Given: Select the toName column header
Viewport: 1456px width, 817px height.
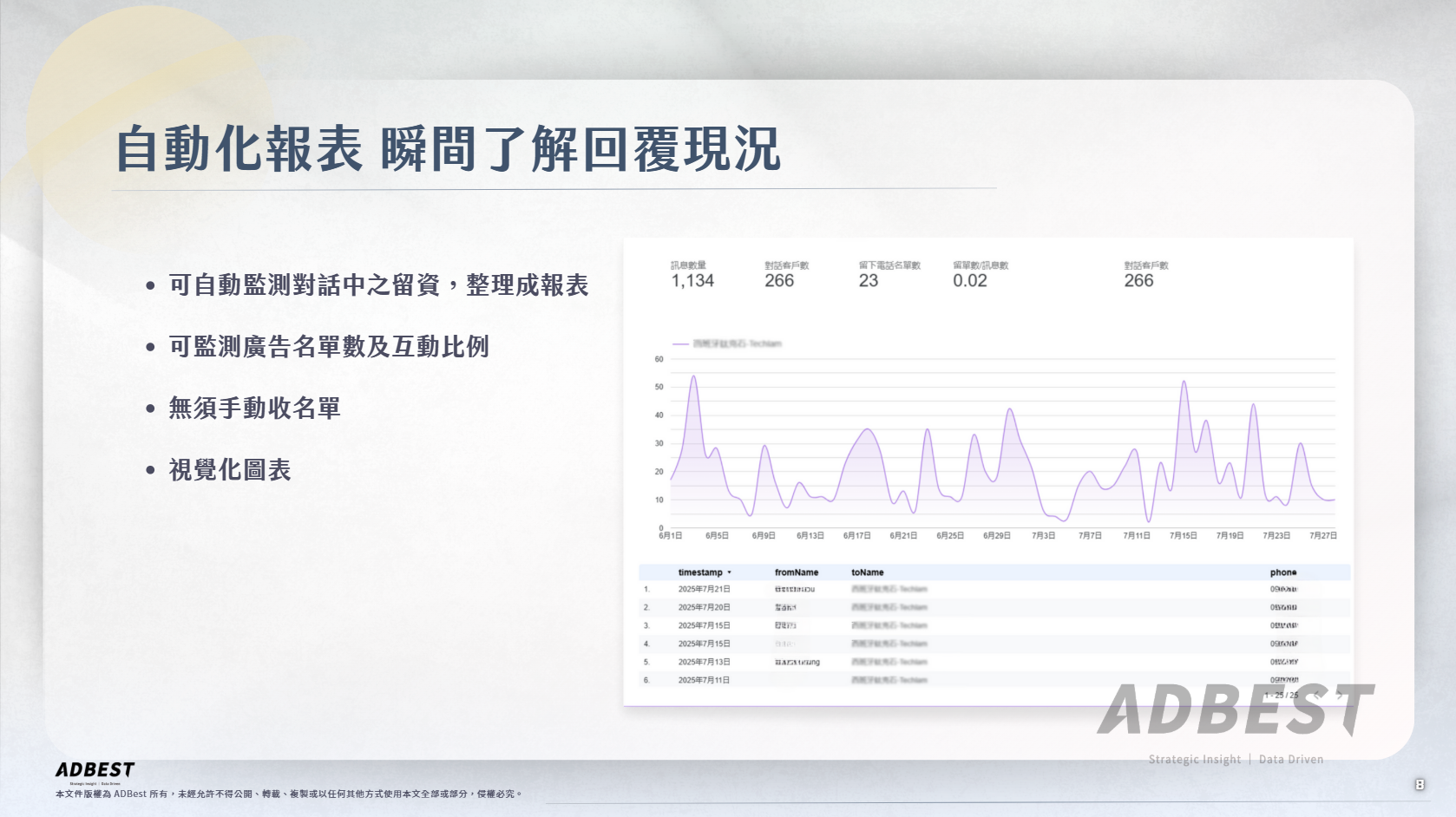Looking at the screenshot, I should 867,572.
